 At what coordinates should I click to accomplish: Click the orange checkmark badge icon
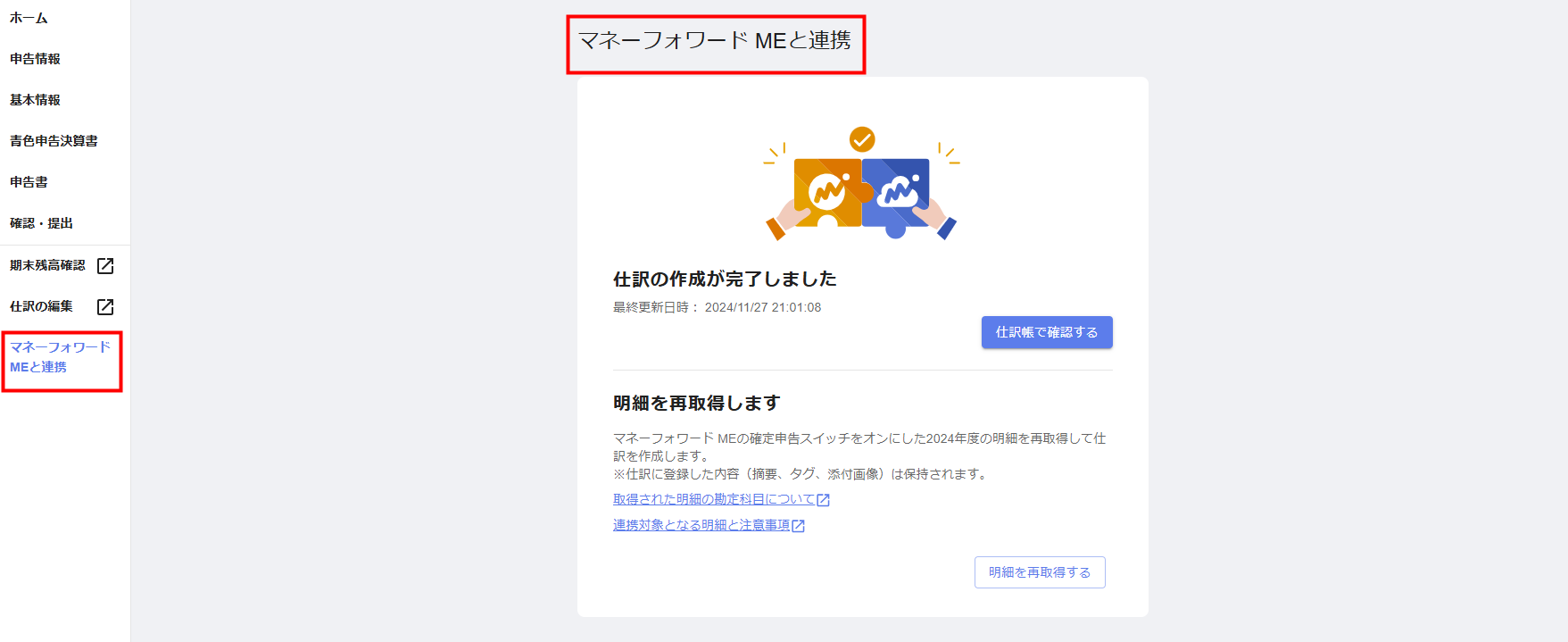click(x=862, y=139)
